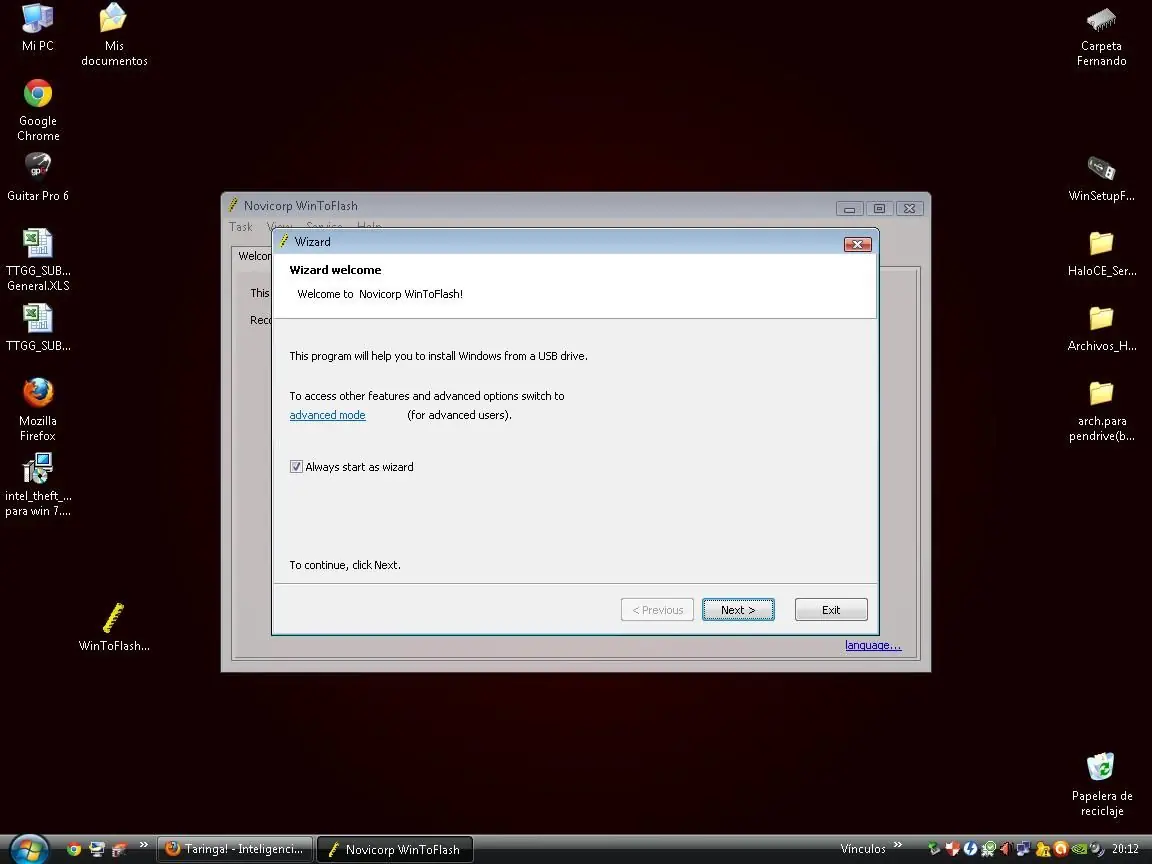Click the Vínculos toolbar label
The image size is (1152, 864).
point(863,849)
